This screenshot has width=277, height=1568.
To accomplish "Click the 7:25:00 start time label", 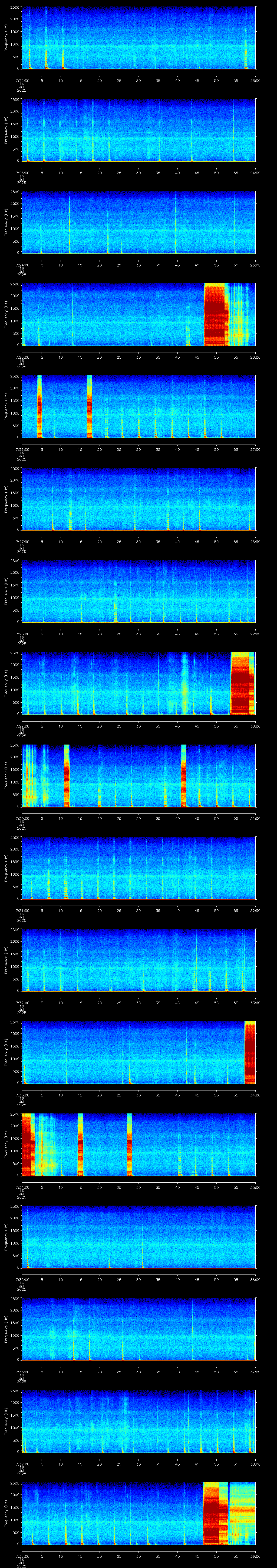I will point(22,357).
